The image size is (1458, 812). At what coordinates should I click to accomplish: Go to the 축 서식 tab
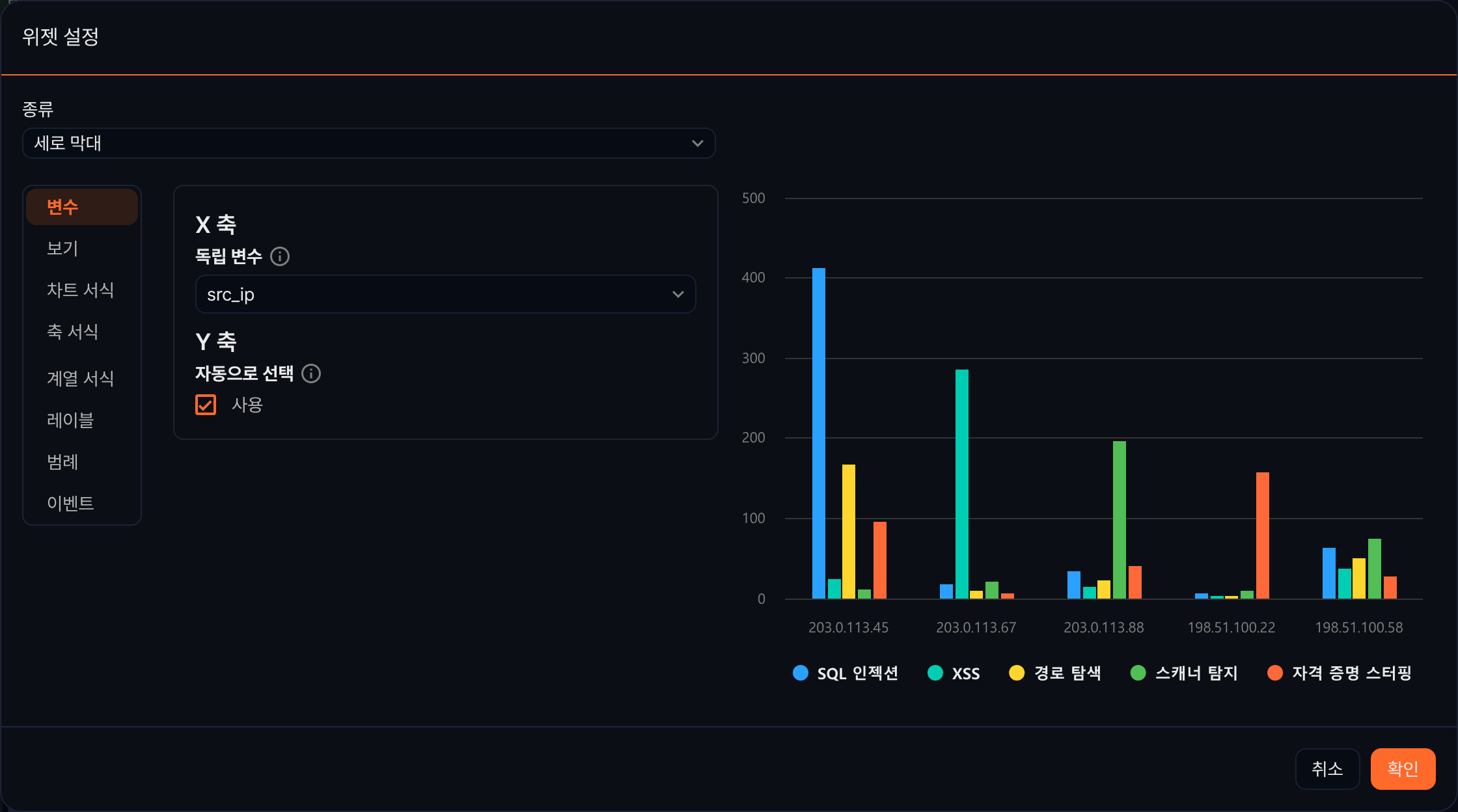point(82,332)
